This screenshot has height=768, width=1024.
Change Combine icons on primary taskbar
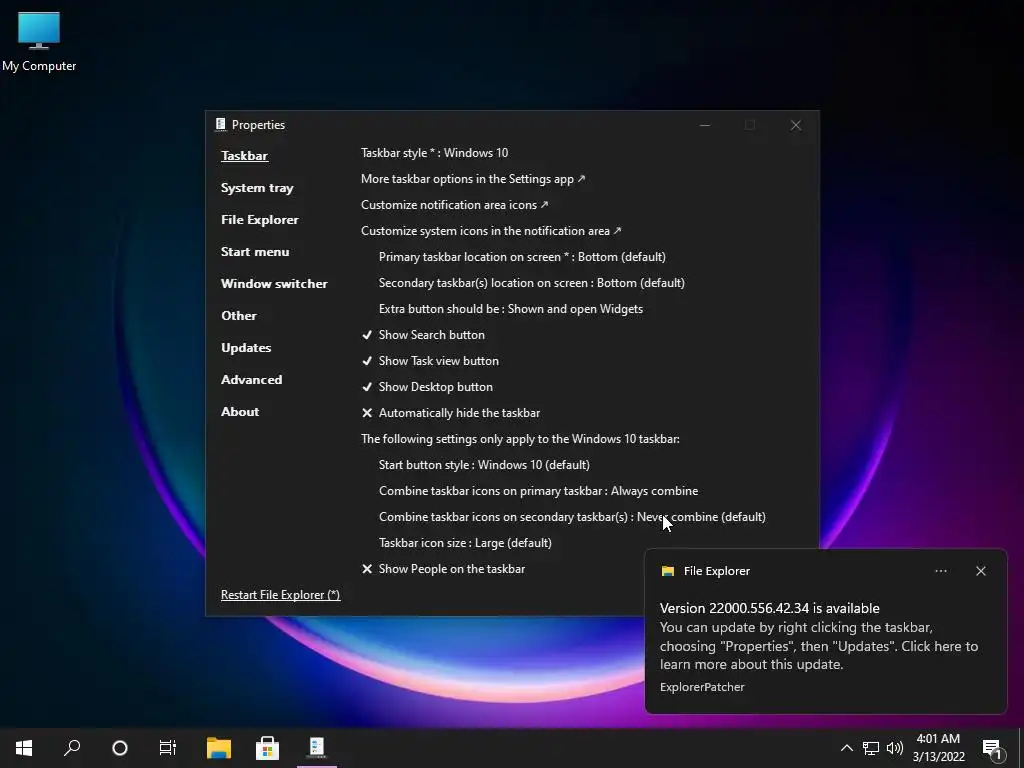538,491
